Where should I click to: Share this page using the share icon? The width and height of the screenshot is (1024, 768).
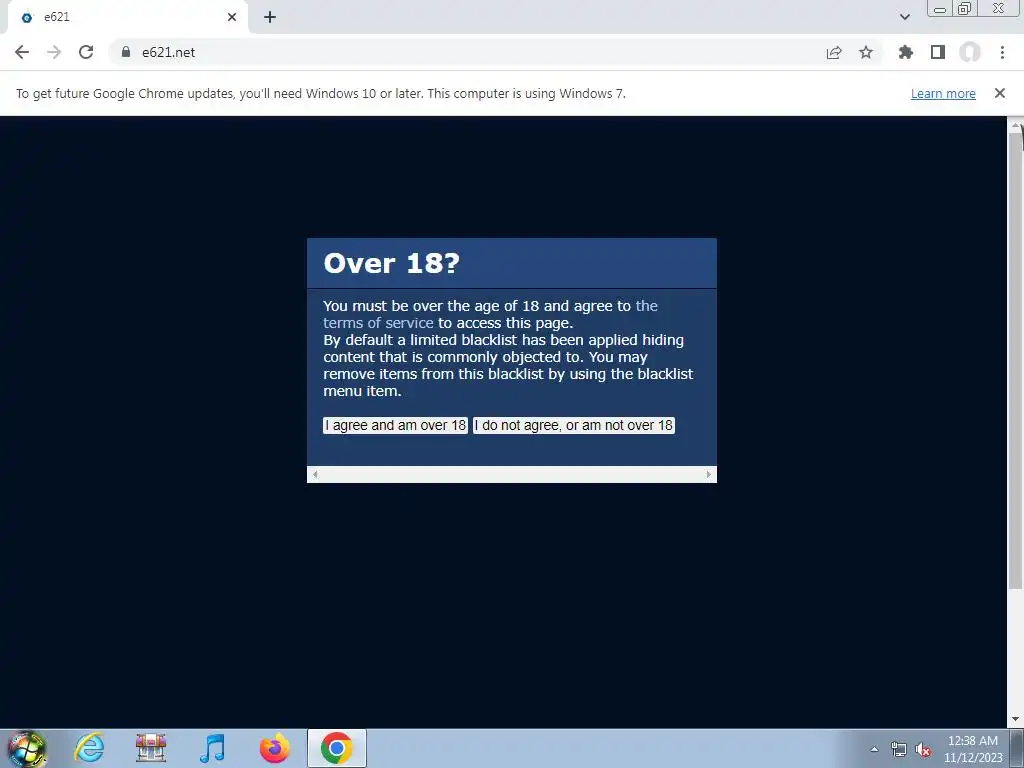834,52
